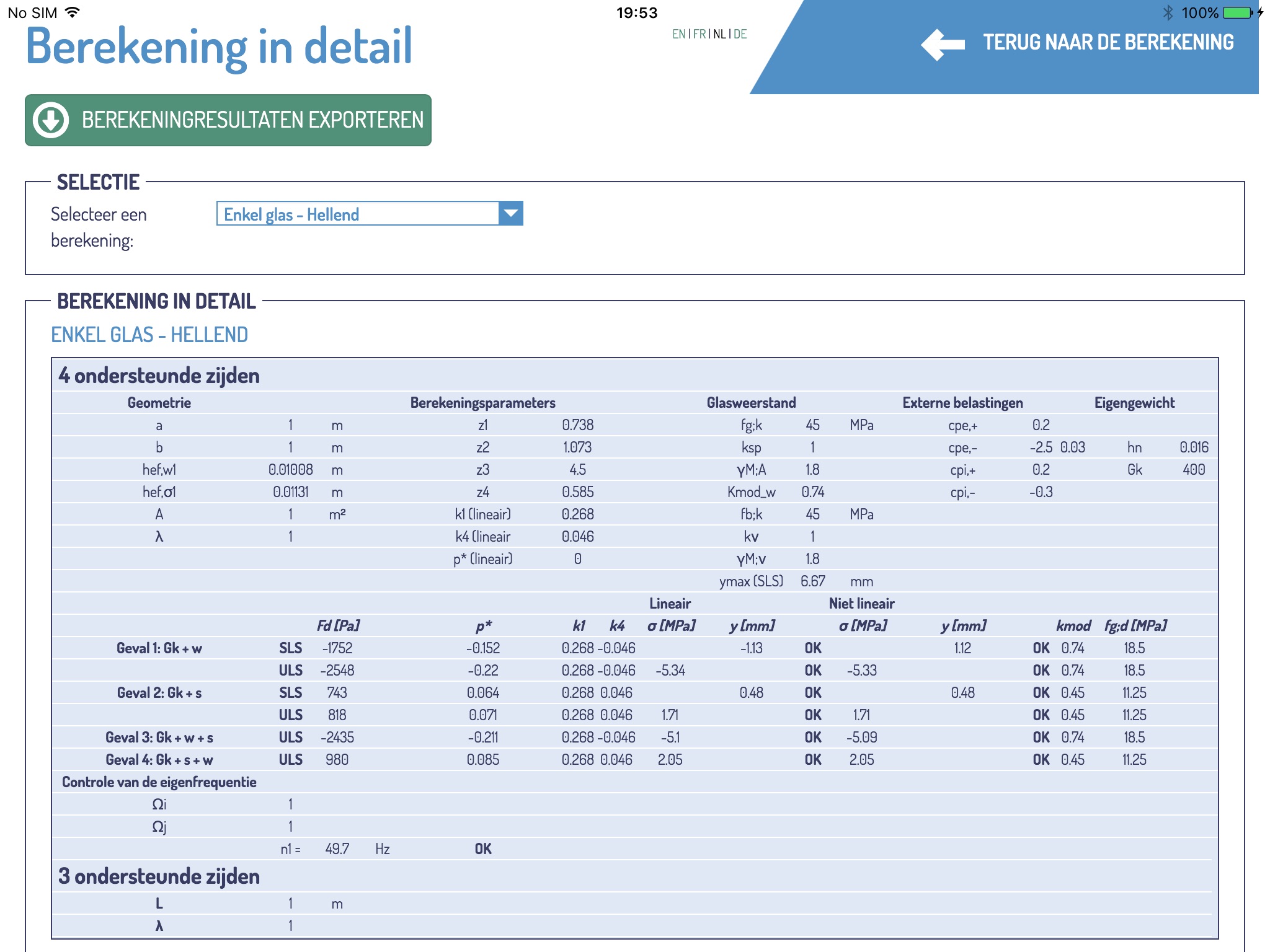The height and width of the screenshot is (952, 1270).
Task: Open the calculation dropdown arrow
Action: 511,213
